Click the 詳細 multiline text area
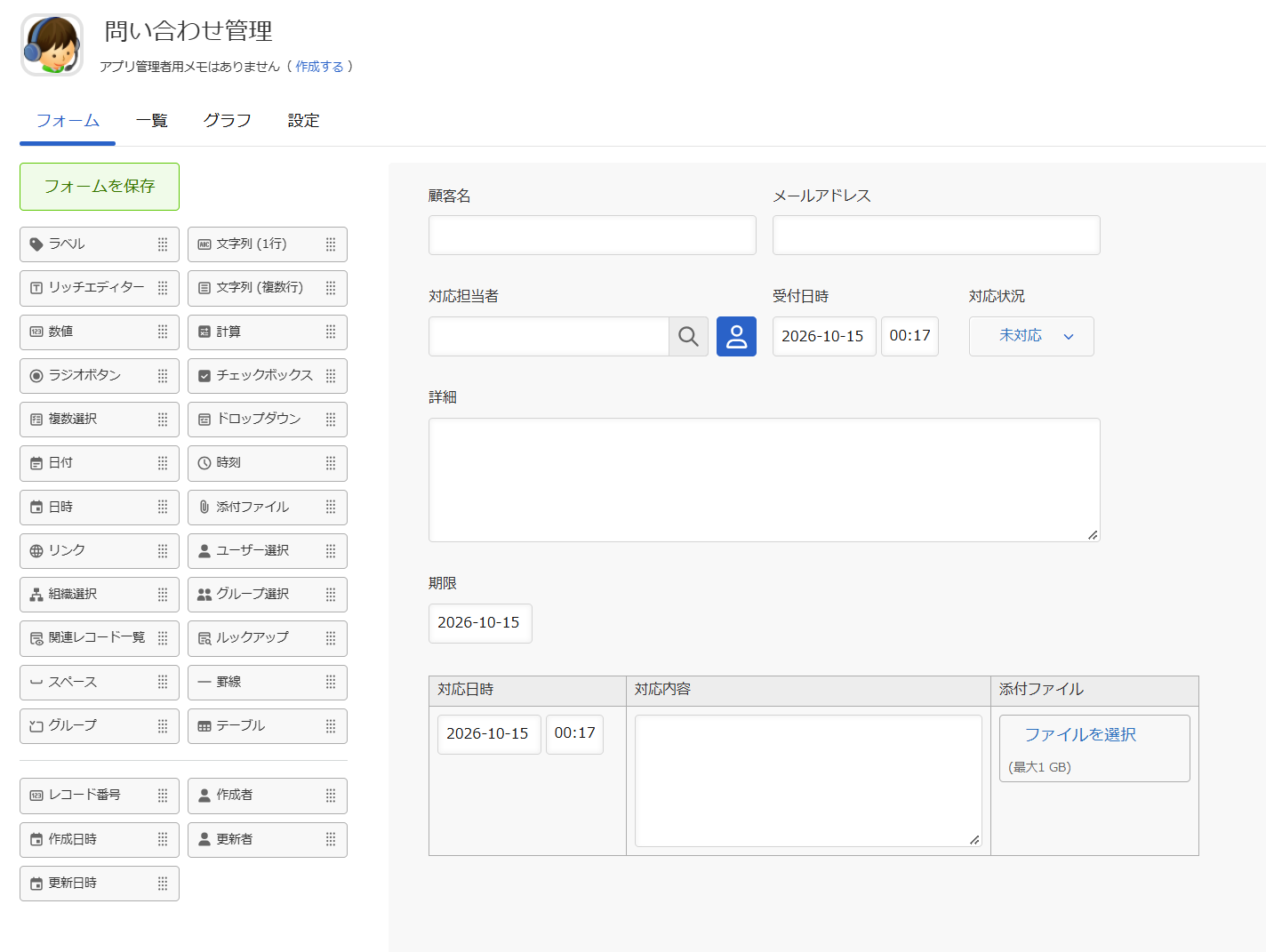 click(765, 480)
